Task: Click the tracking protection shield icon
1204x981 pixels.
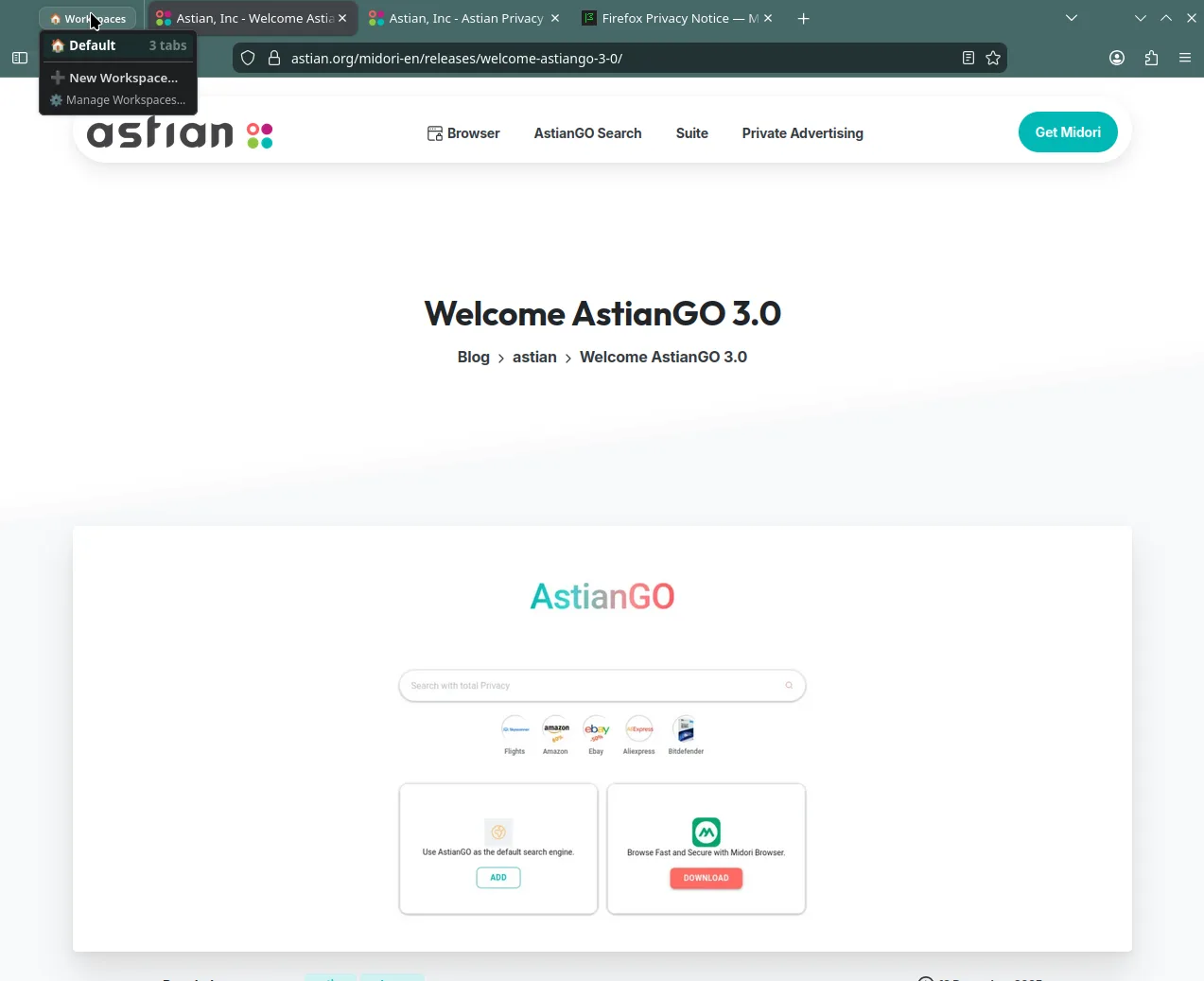Action: [x=248, y=58]
